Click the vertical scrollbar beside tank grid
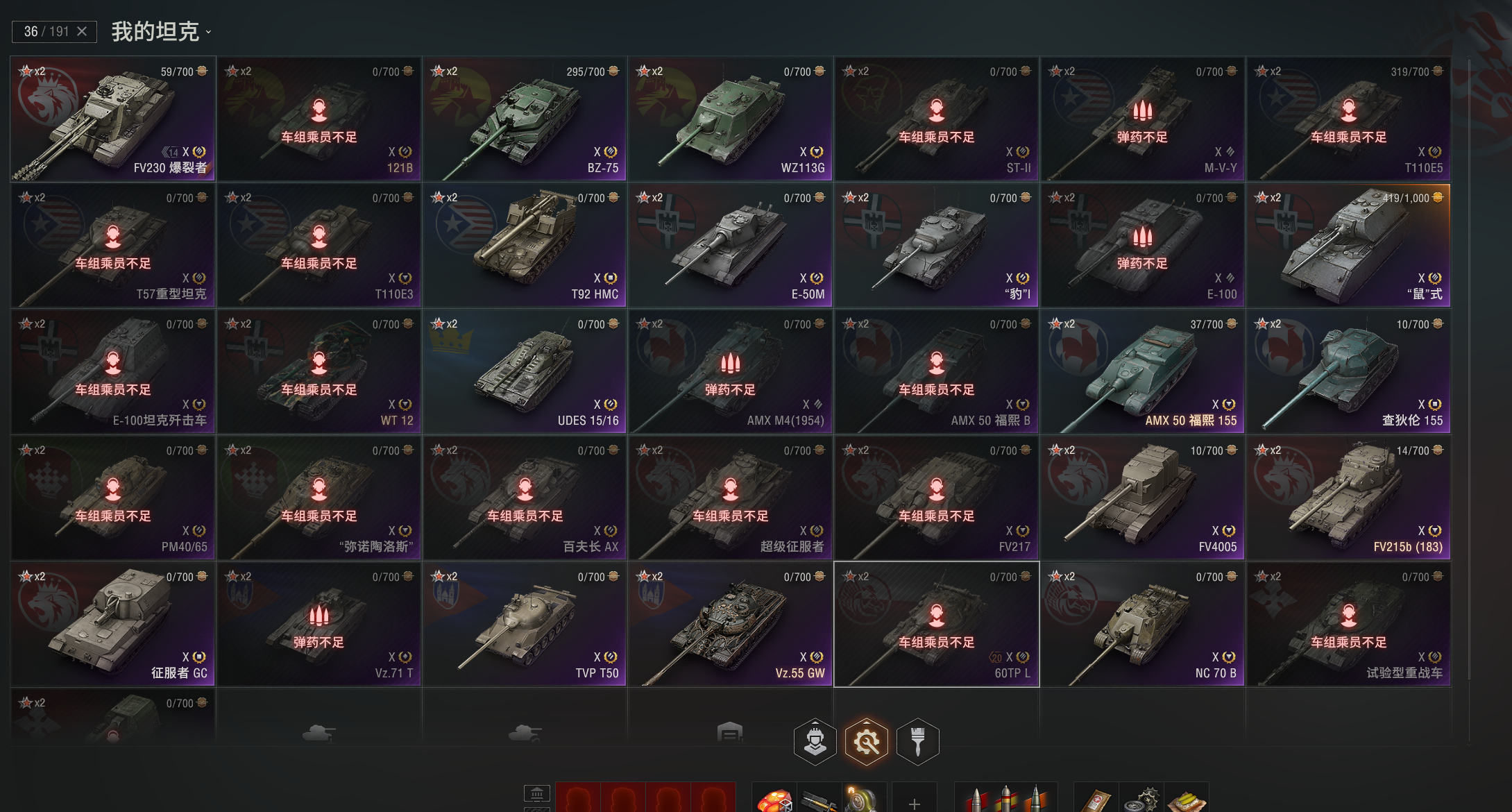The image size is (1512, 812). point(1468,396)
